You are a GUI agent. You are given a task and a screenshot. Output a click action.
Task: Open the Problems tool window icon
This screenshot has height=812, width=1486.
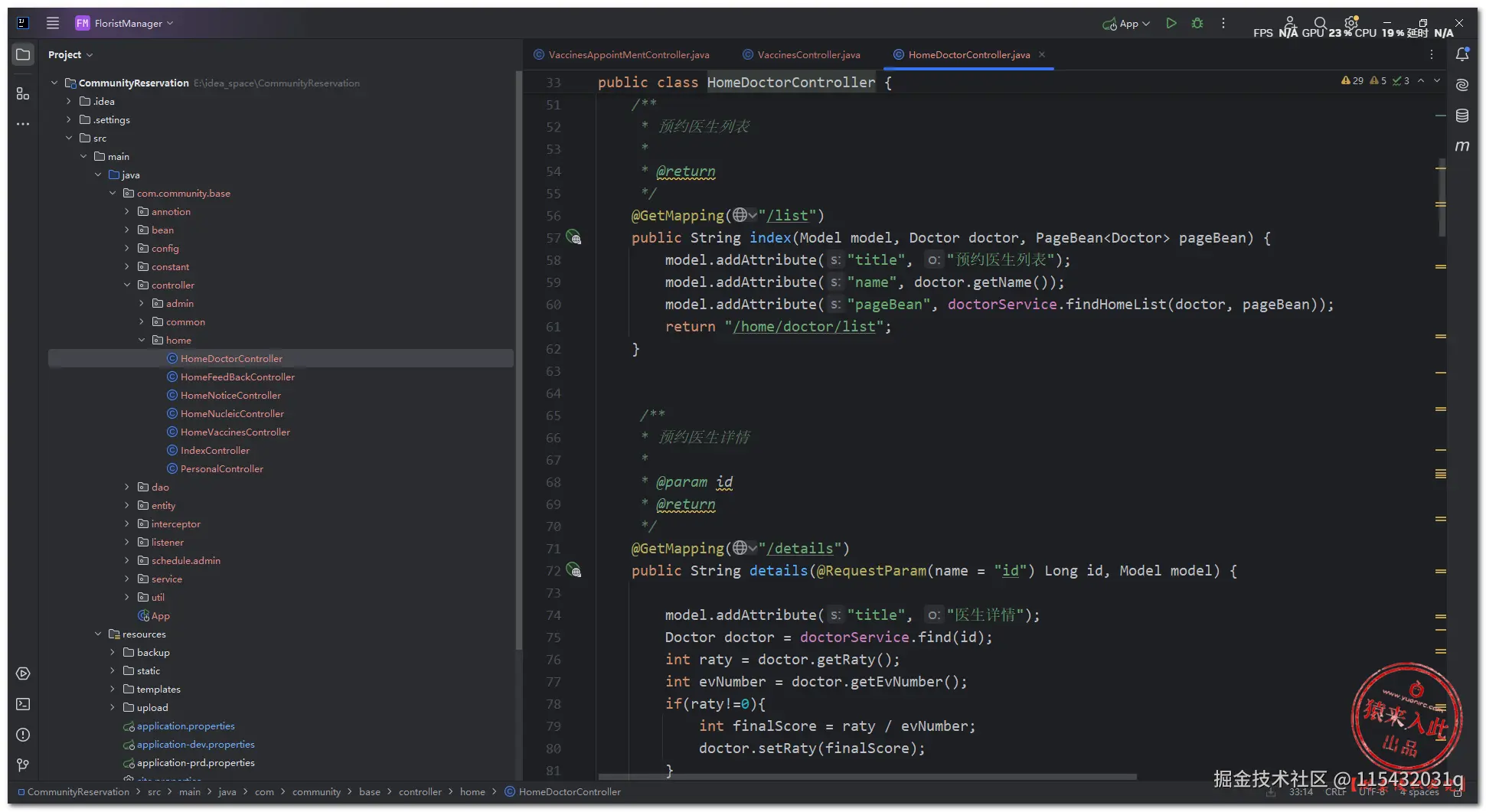[x=23, y=735]
